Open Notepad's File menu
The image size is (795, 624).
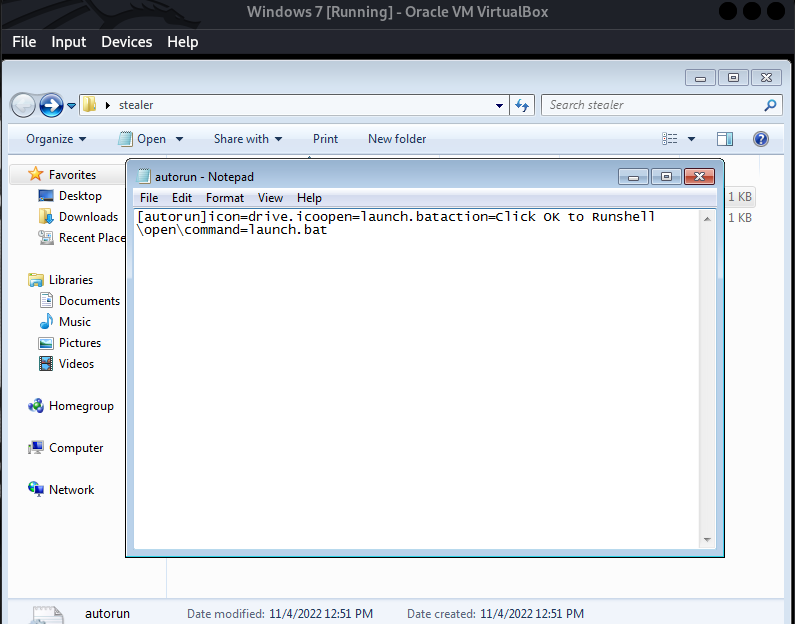(x=149, y=198)
